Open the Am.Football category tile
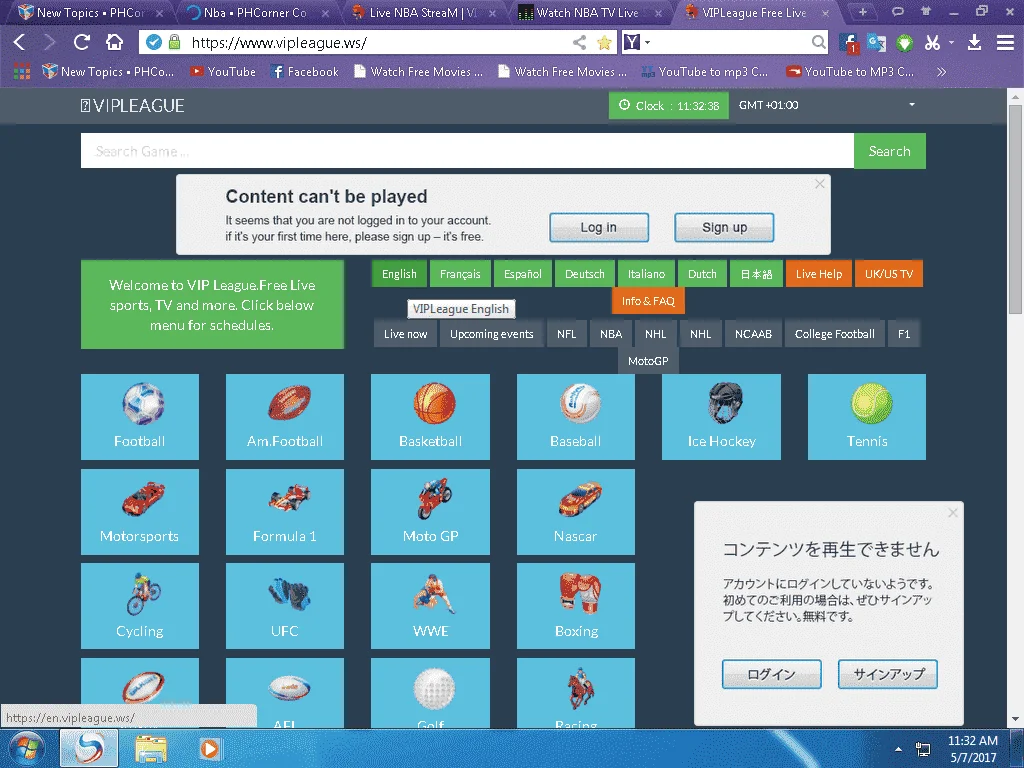The image size is (1024, 768). (x=285, y=417)
